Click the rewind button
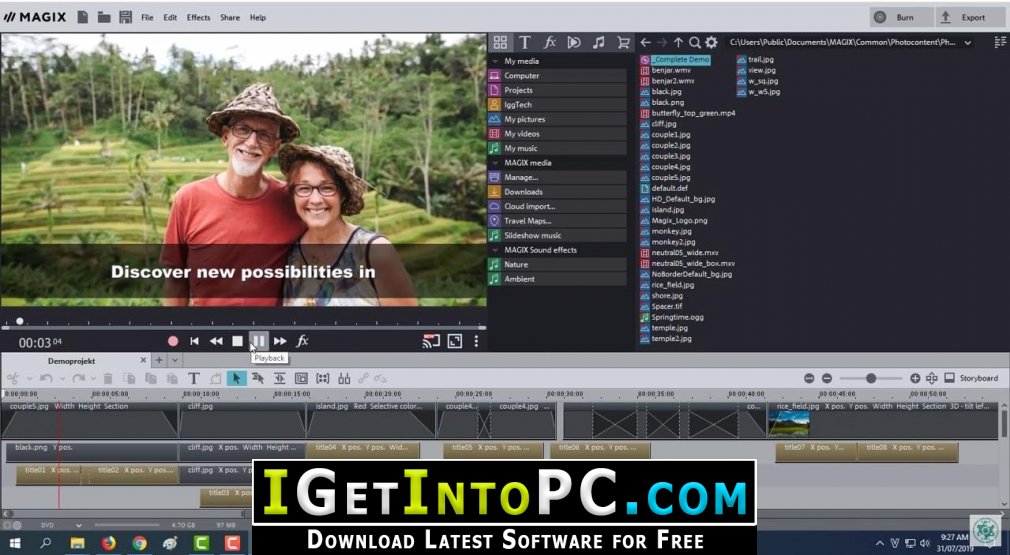 click(216, 341)
